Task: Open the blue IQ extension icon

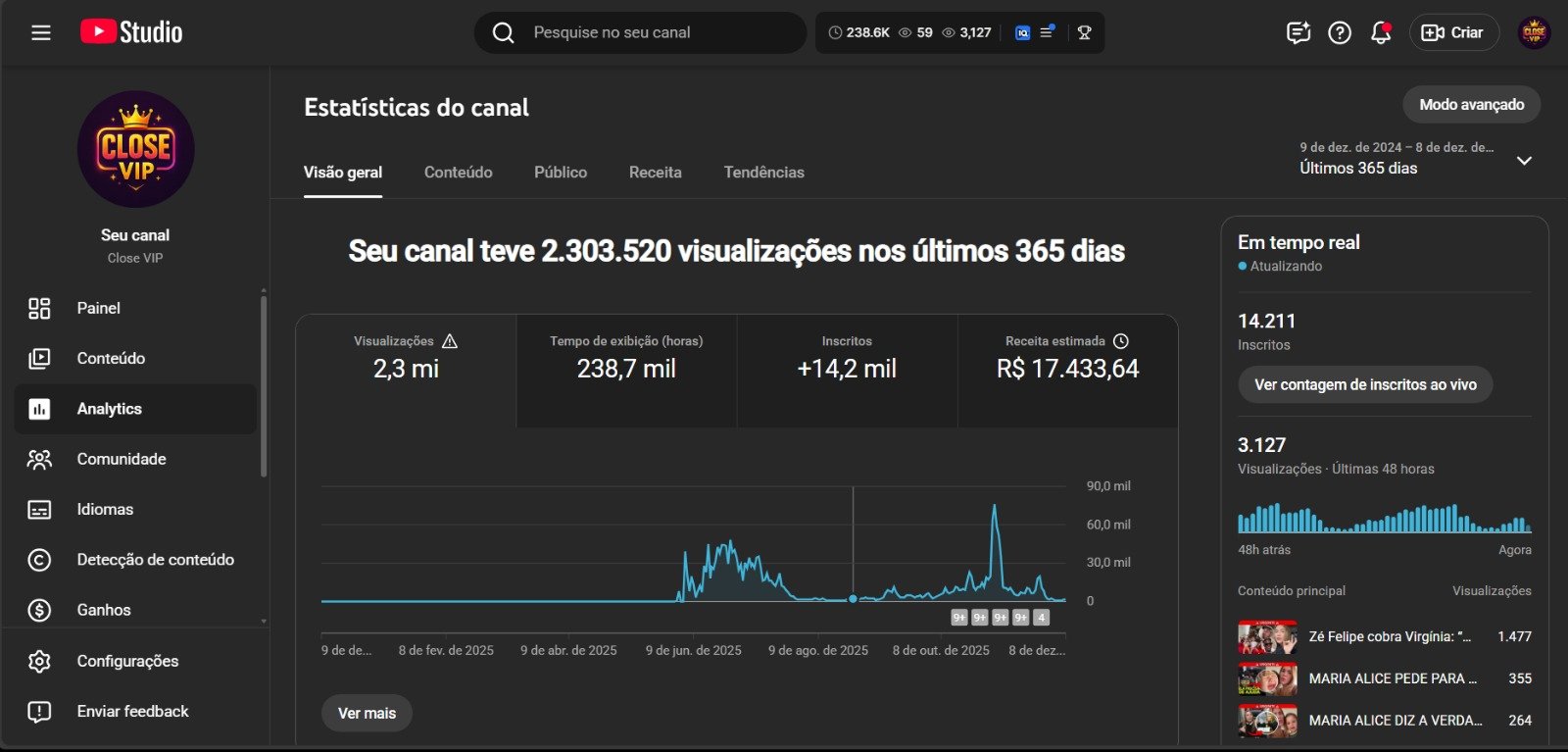Action: click(1022, 32)
